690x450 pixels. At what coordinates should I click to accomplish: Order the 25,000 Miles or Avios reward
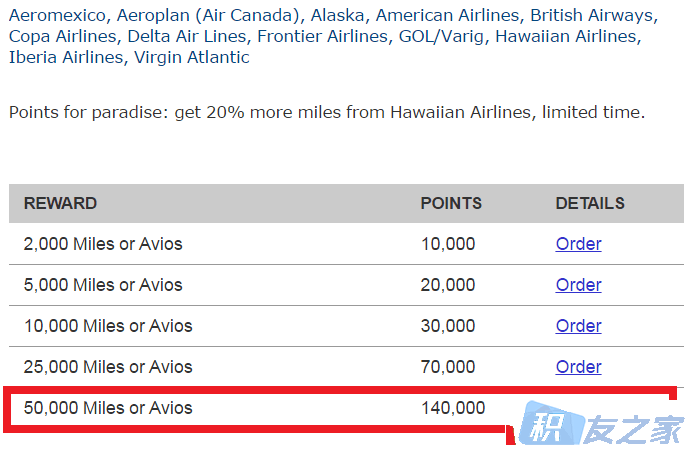[578, 367]
